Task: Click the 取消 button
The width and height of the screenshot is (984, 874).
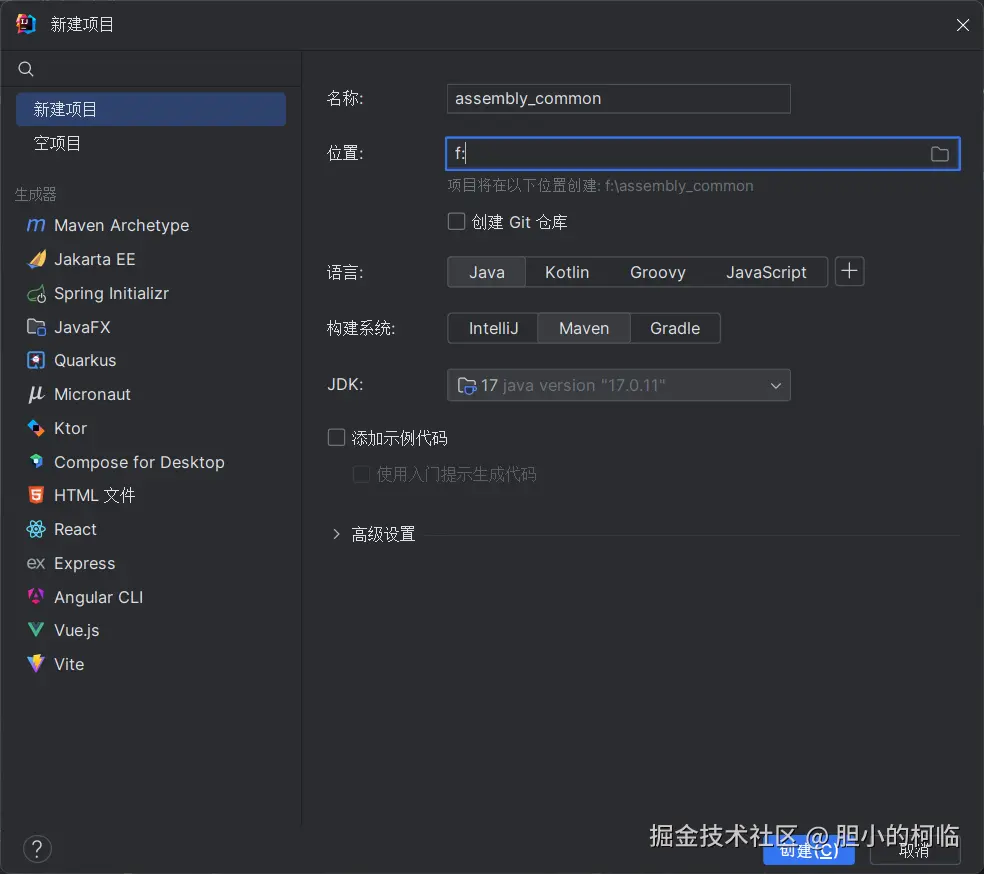Action: tap(914, 851)
